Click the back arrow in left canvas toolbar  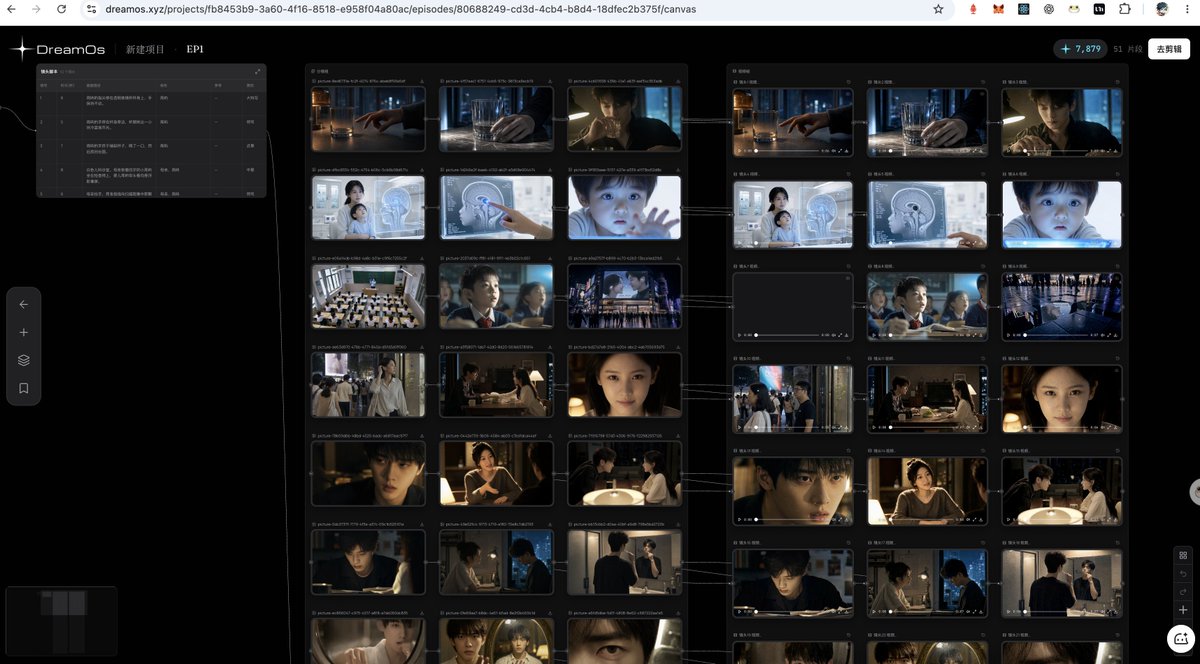[24, 305]
